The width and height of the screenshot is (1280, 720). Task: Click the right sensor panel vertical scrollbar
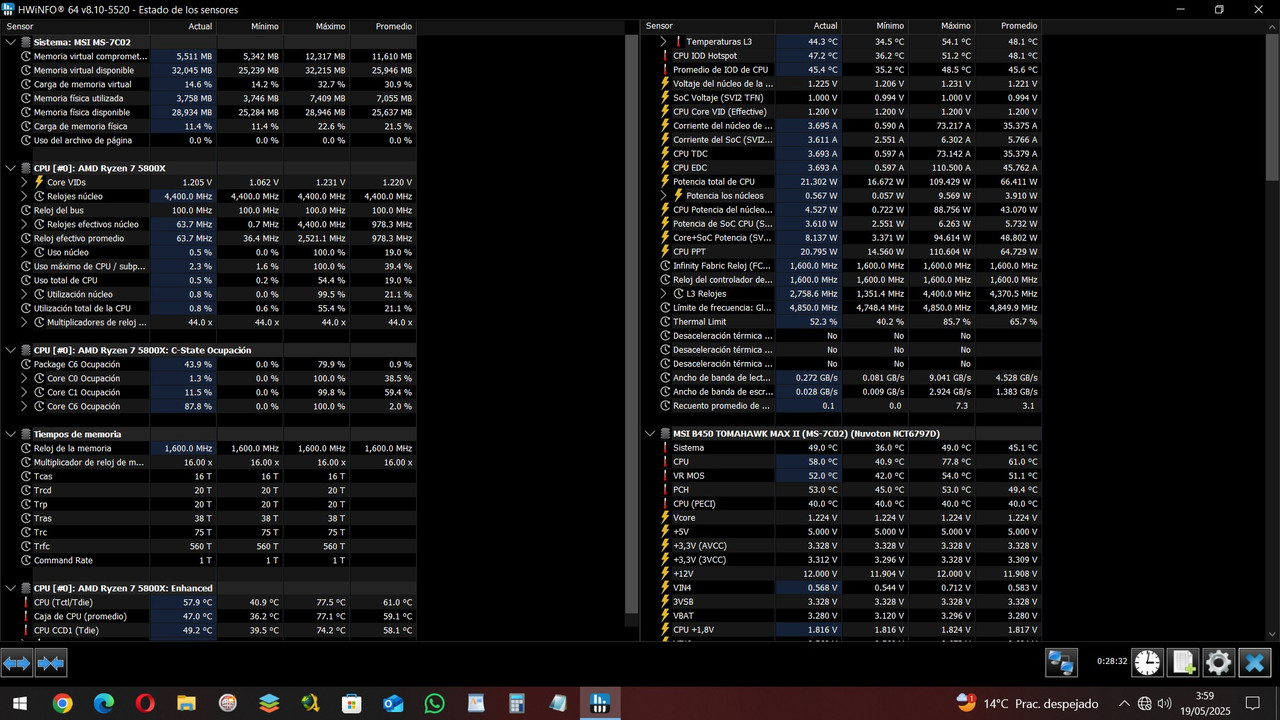tap(1272, 109)
